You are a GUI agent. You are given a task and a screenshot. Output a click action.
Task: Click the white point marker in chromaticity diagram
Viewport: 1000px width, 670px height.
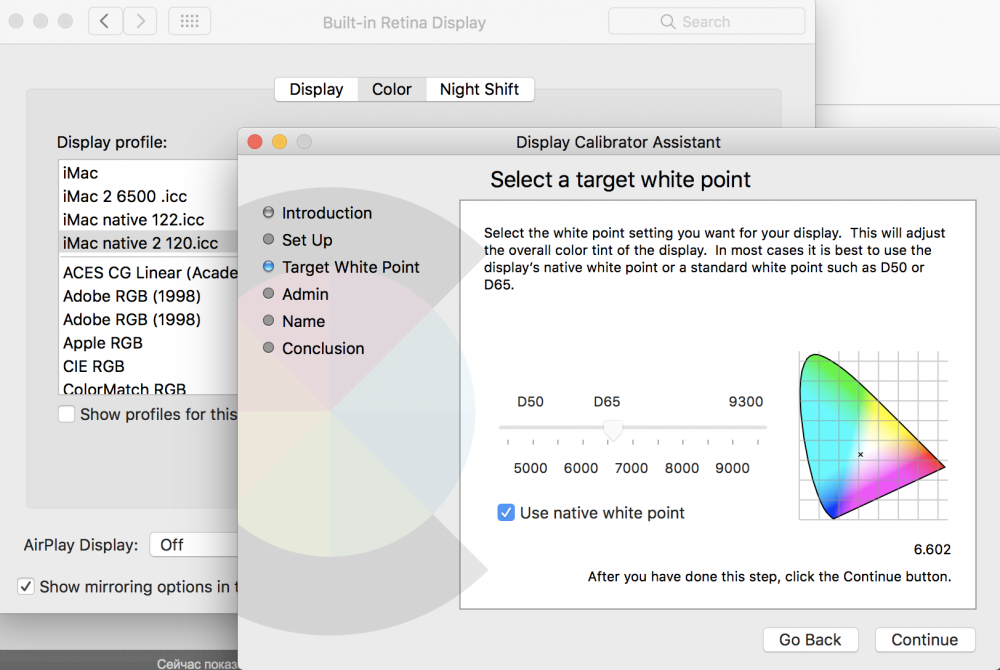[x=860, y=455]
